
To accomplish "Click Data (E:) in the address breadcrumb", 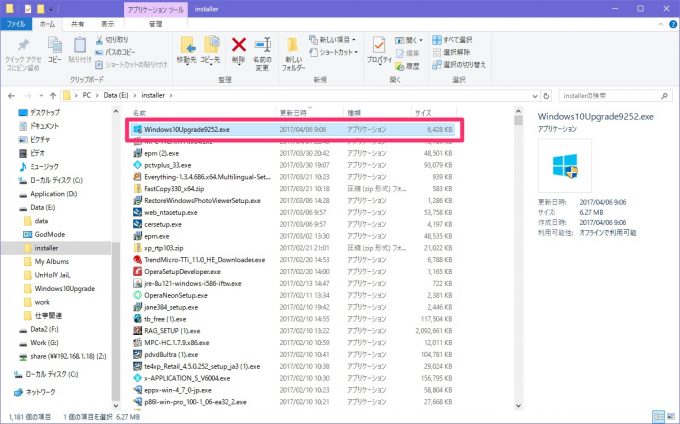I will coord(116,95).
